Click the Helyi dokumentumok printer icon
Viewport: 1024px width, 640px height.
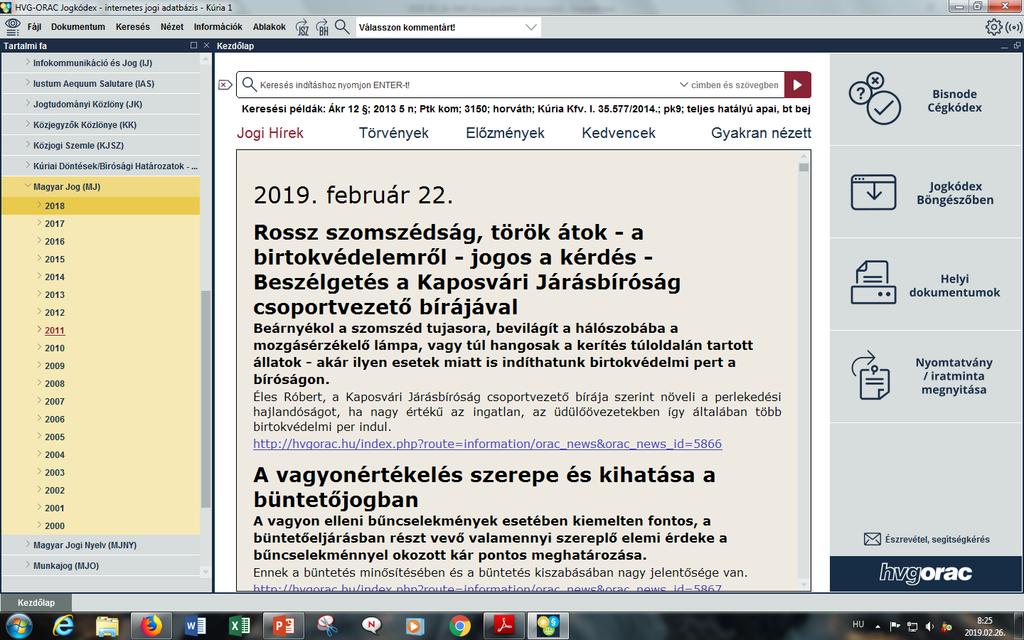point(873,282)
